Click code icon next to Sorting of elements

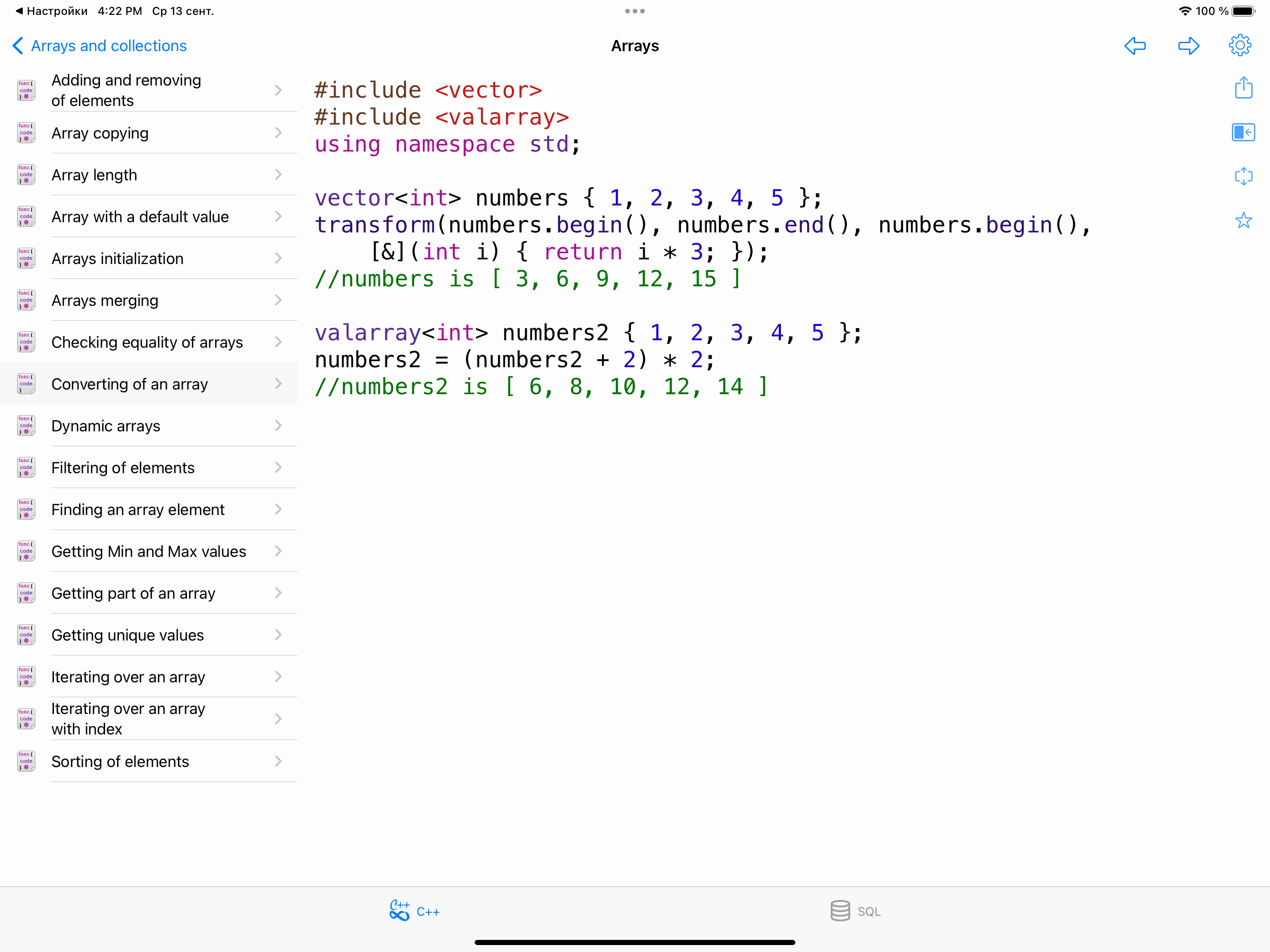click(x=26, y=761)
